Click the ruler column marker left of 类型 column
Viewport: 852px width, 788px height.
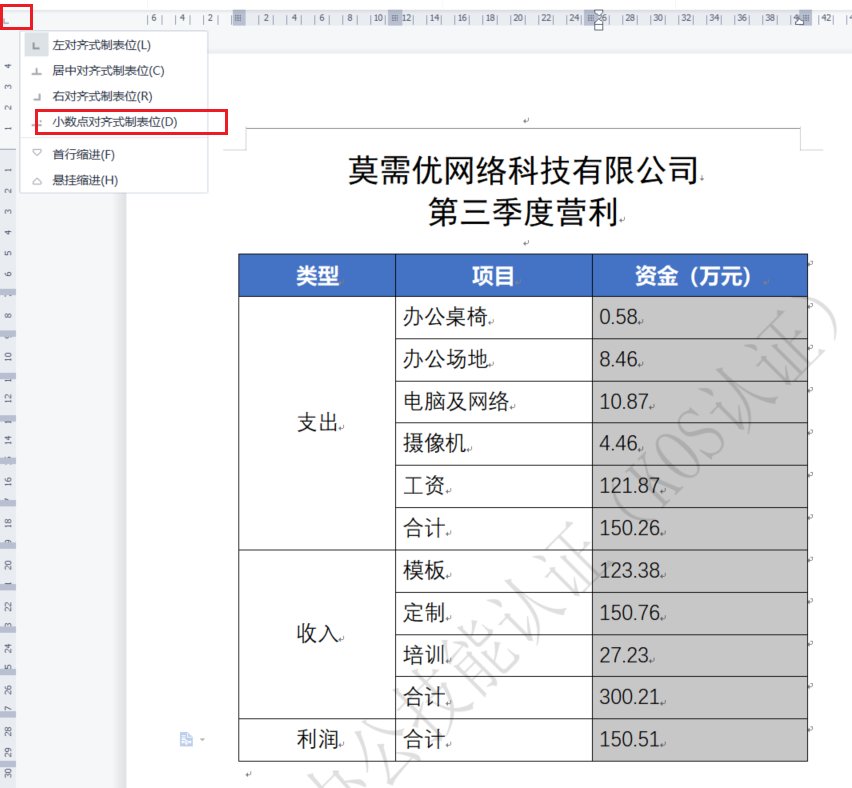pyautogui.click(x=239, y=18)
